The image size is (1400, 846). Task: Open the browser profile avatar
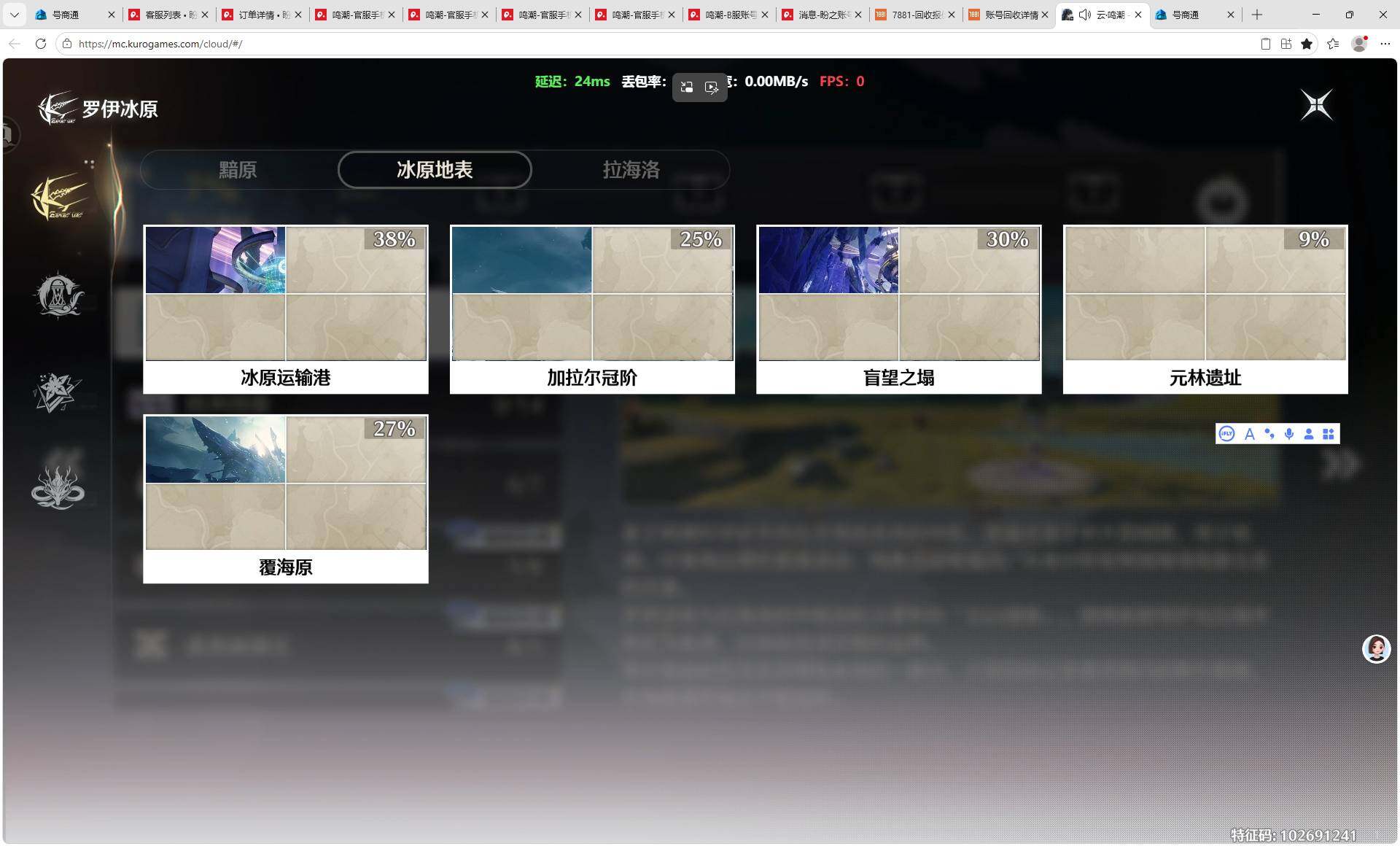[x=1359, y=44]
